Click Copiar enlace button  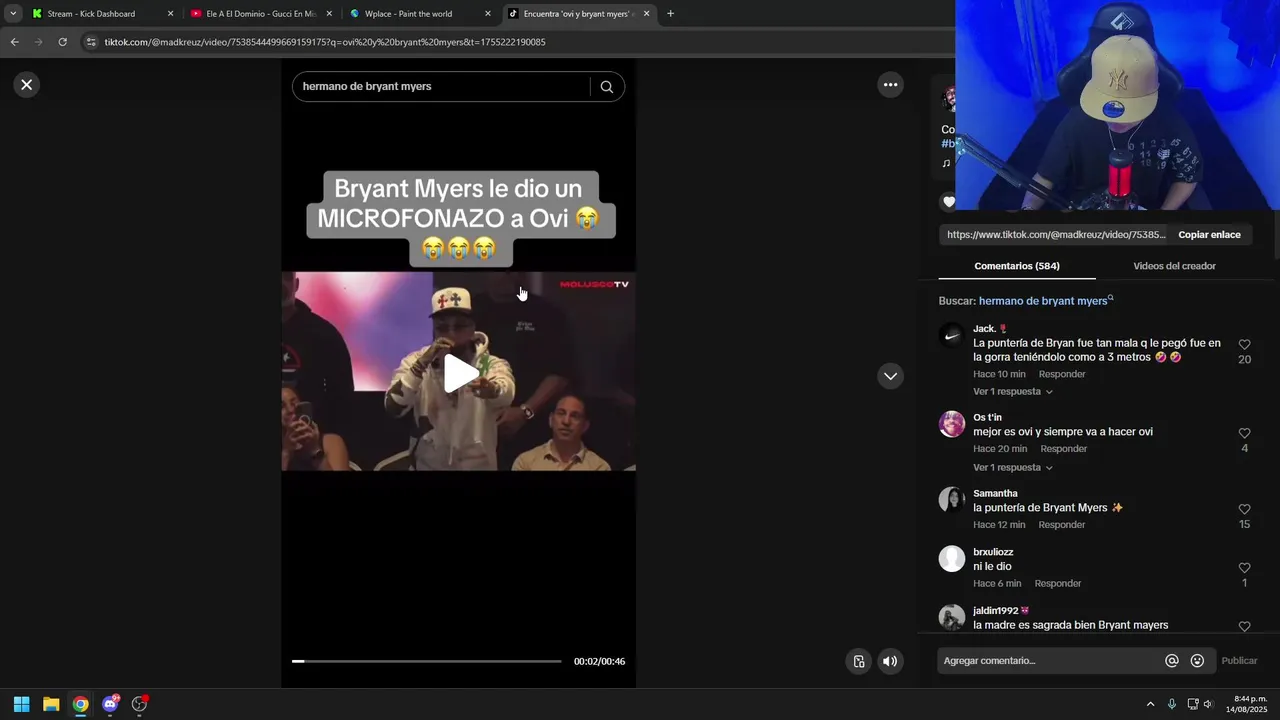[1209, 235]
